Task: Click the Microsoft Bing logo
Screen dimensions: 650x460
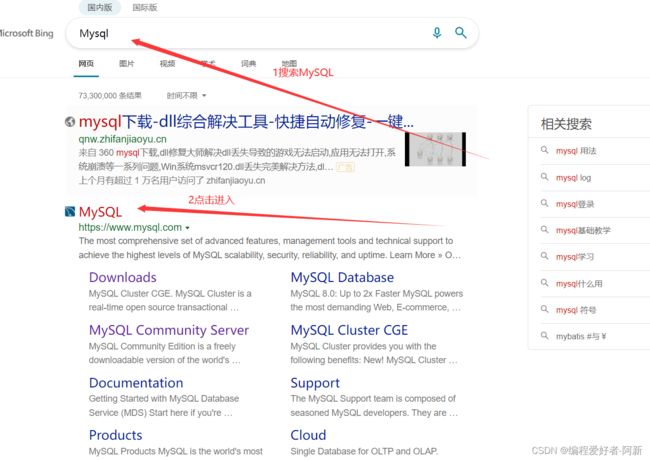Action: [x=27, y=33]
